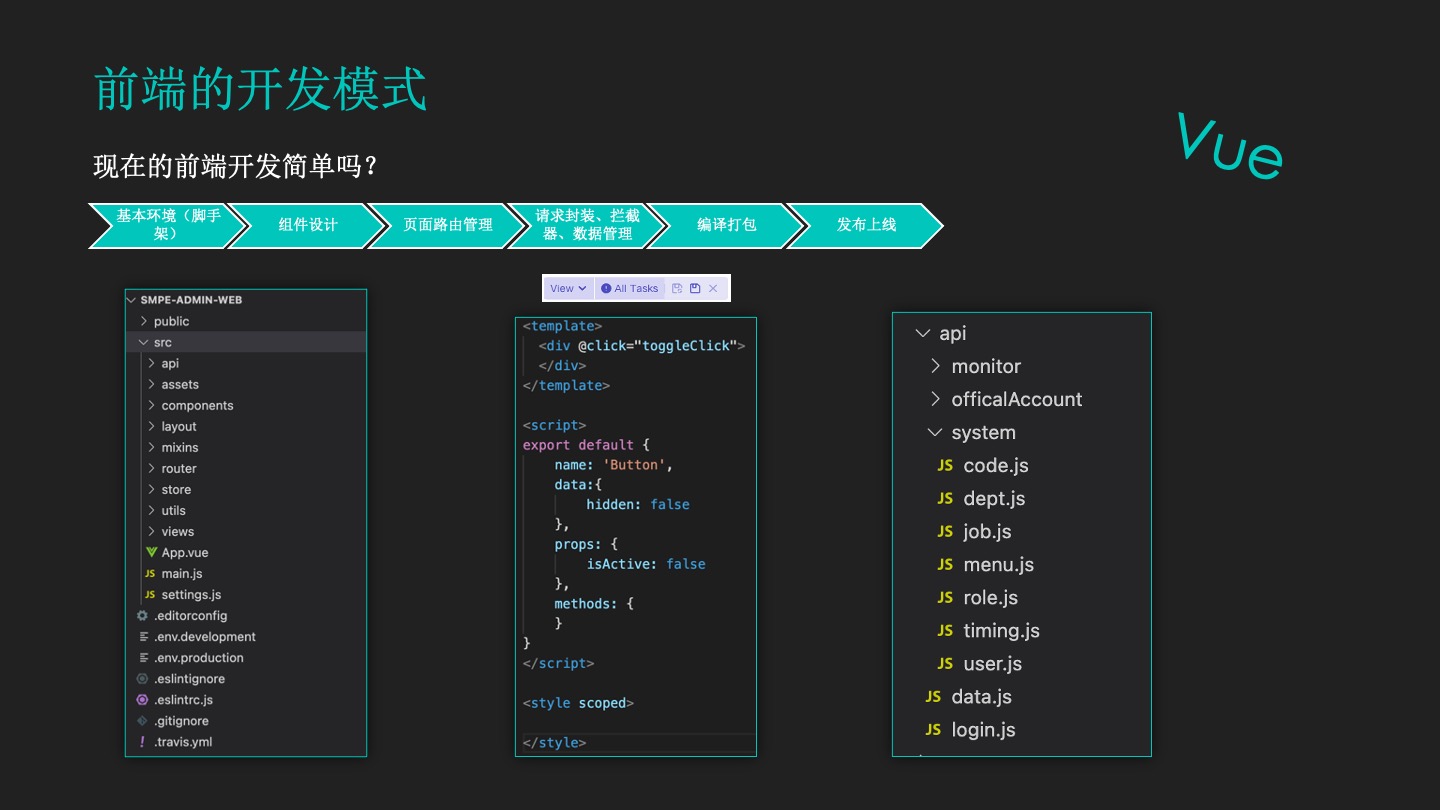Click the closing </script> tag line
1440x810 pixels.
coord(558,663)
